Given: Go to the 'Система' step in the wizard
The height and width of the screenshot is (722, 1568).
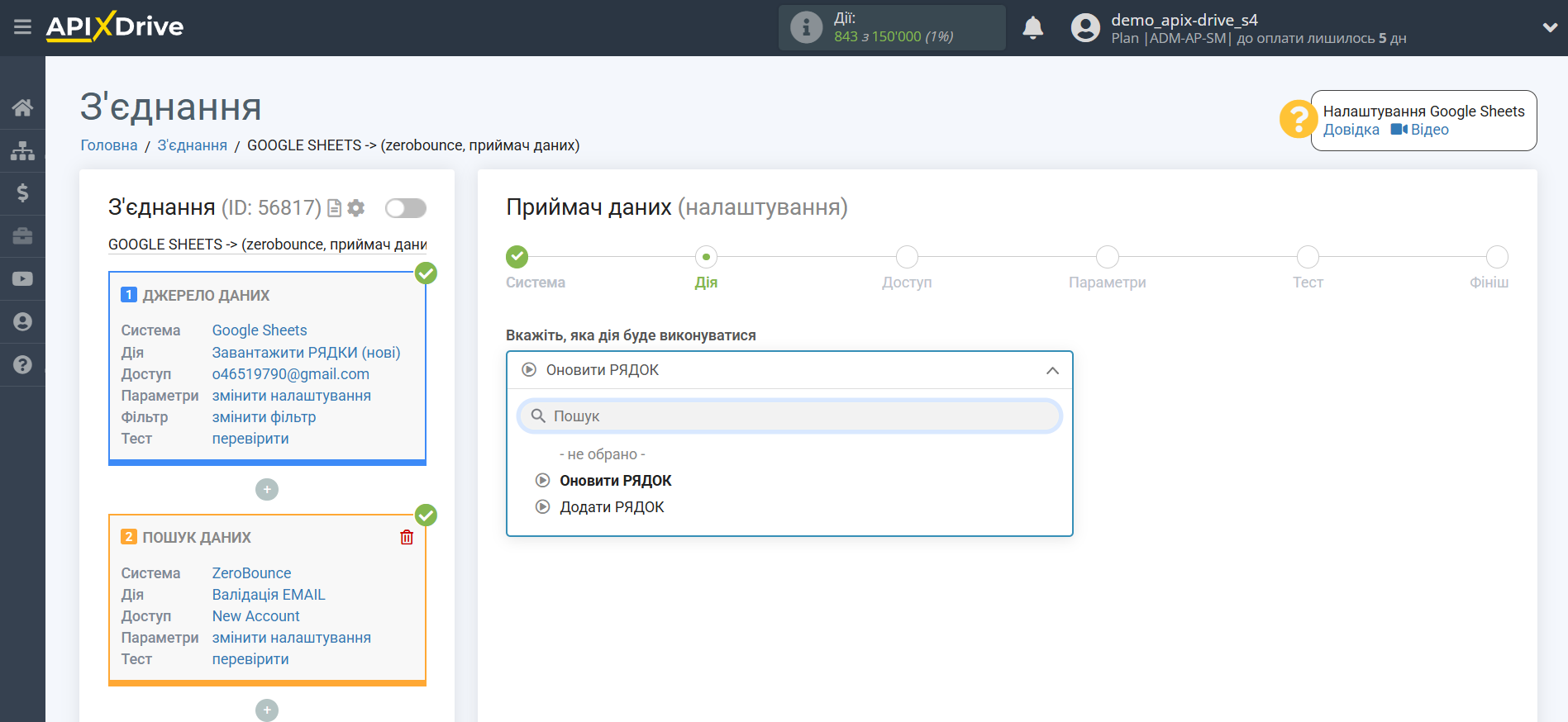Looking at the screenshot, I should pos(517,258).
